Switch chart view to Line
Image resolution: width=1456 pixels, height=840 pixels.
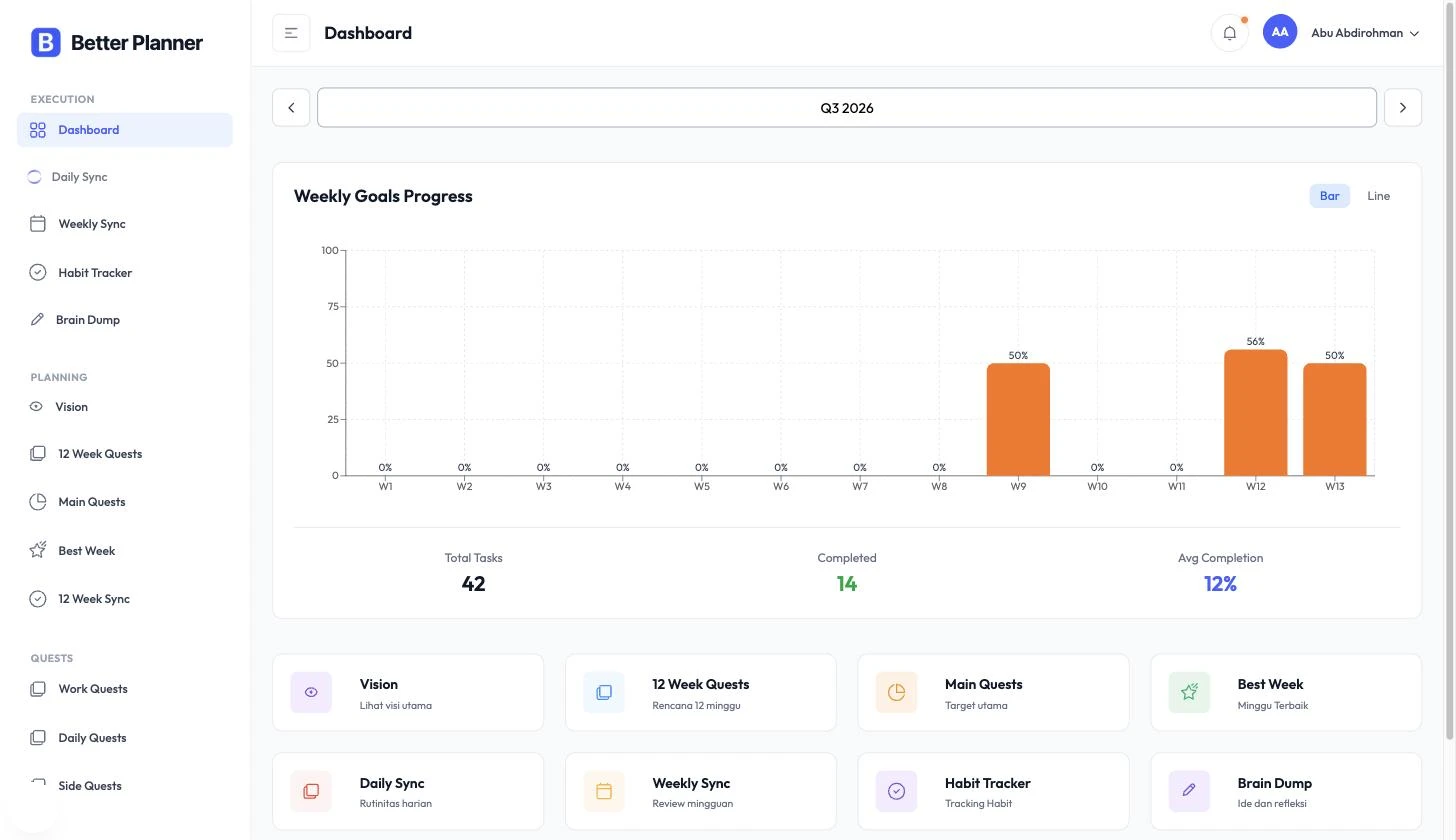pyautogui.click(x=1378, y=196)
